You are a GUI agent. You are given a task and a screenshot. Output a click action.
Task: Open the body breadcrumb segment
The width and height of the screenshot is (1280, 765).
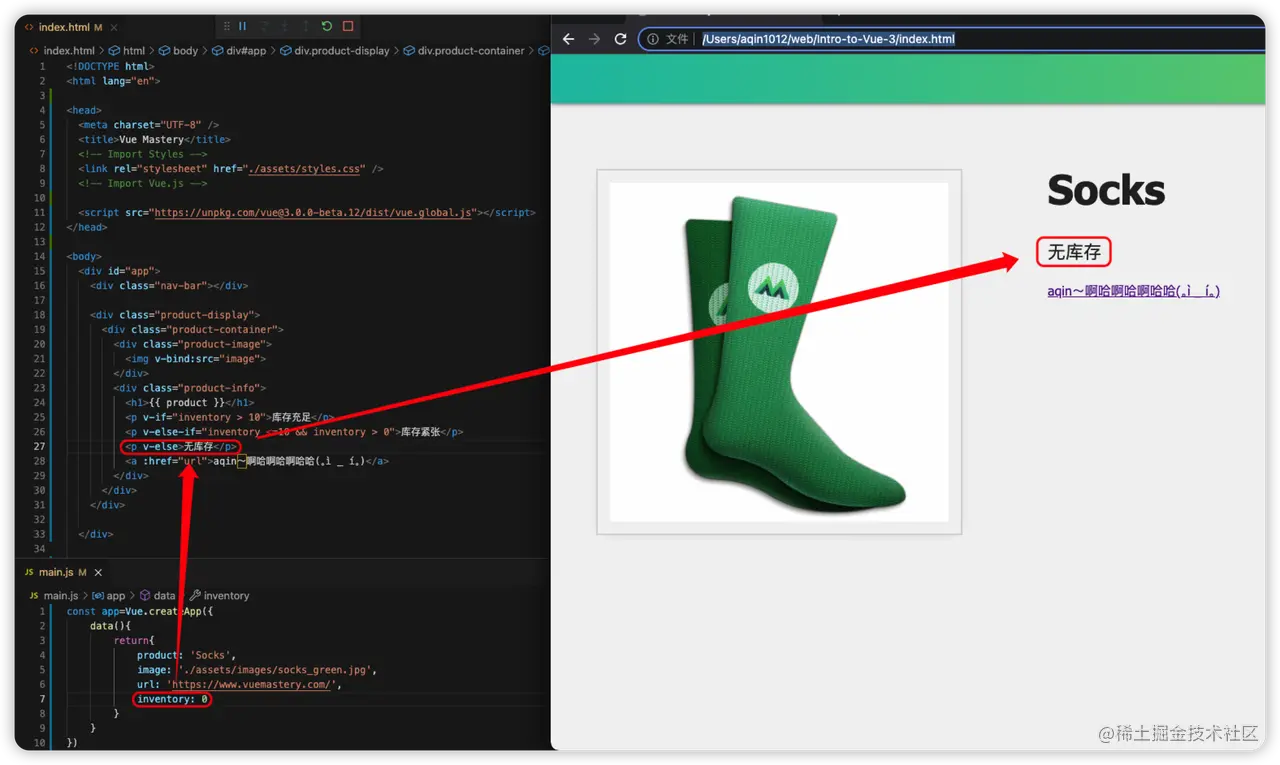click(x=178, y=50)
